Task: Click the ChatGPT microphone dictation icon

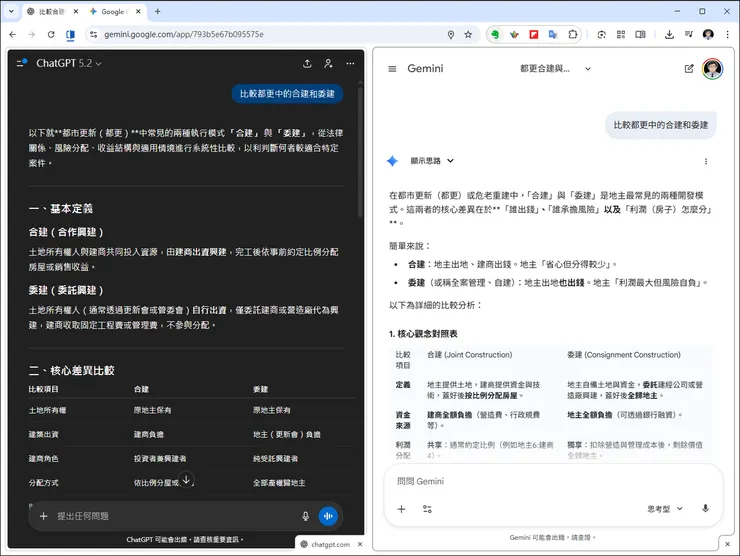Action: click(x=306, y=516)
